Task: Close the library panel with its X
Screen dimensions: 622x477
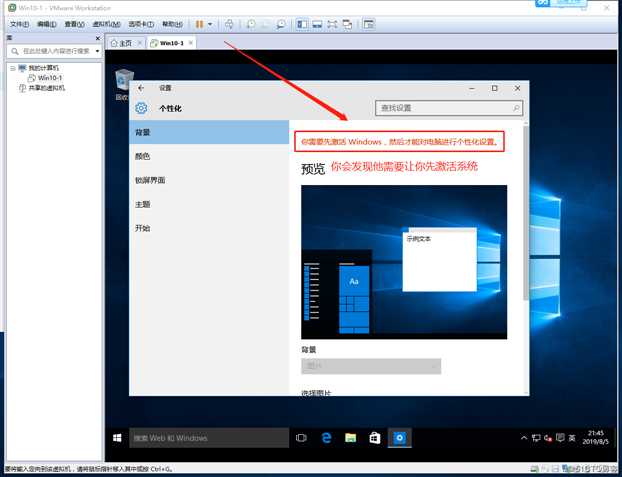Action: pos(98,38)
